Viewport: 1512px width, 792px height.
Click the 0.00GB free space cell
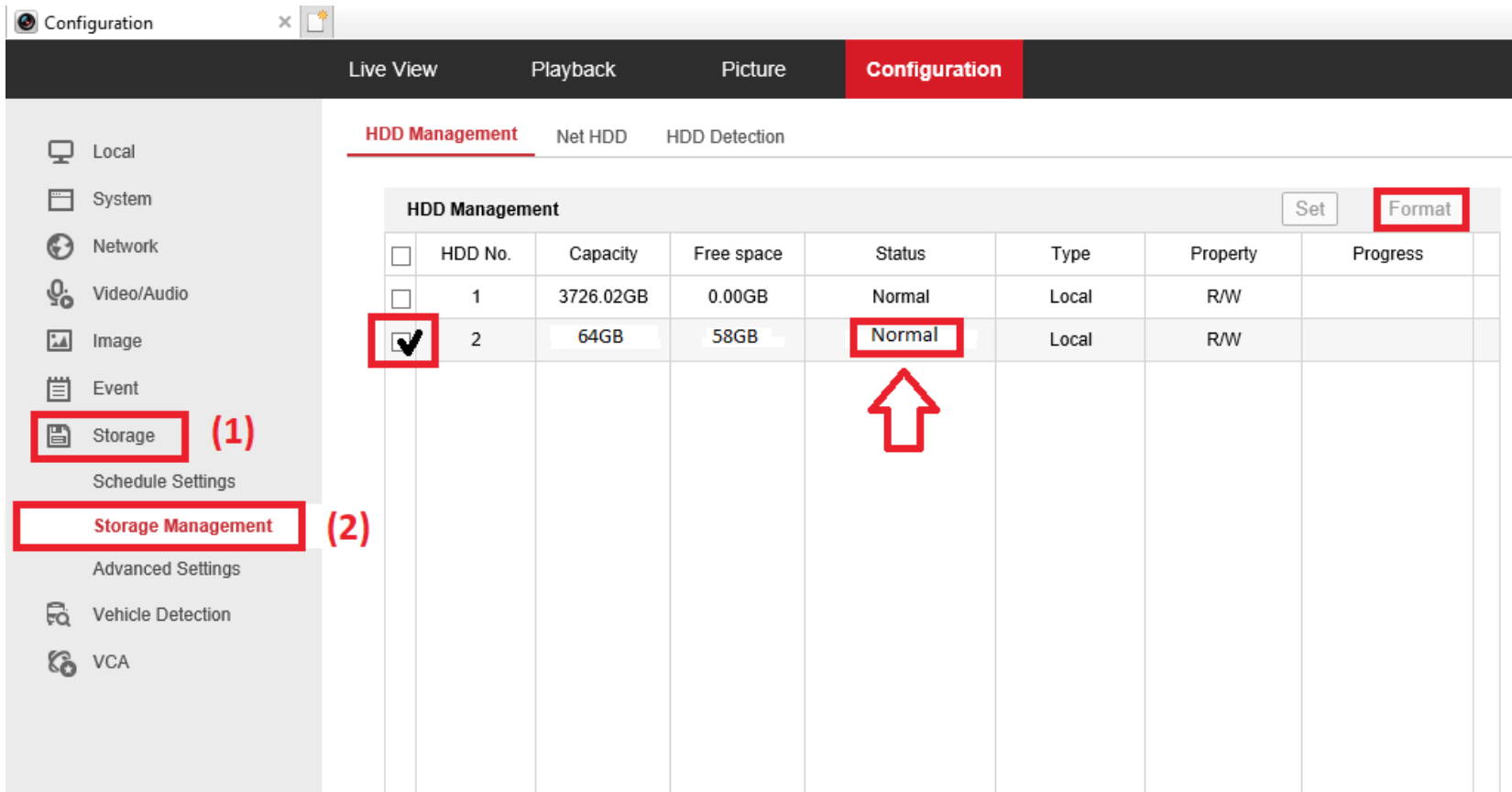tap(738, 297)
